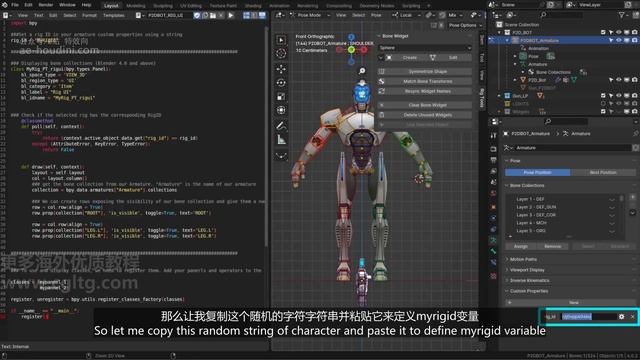Screen dimensions: 640x360
Task: Open the Window menu in top bar
Action: point(67,5)
